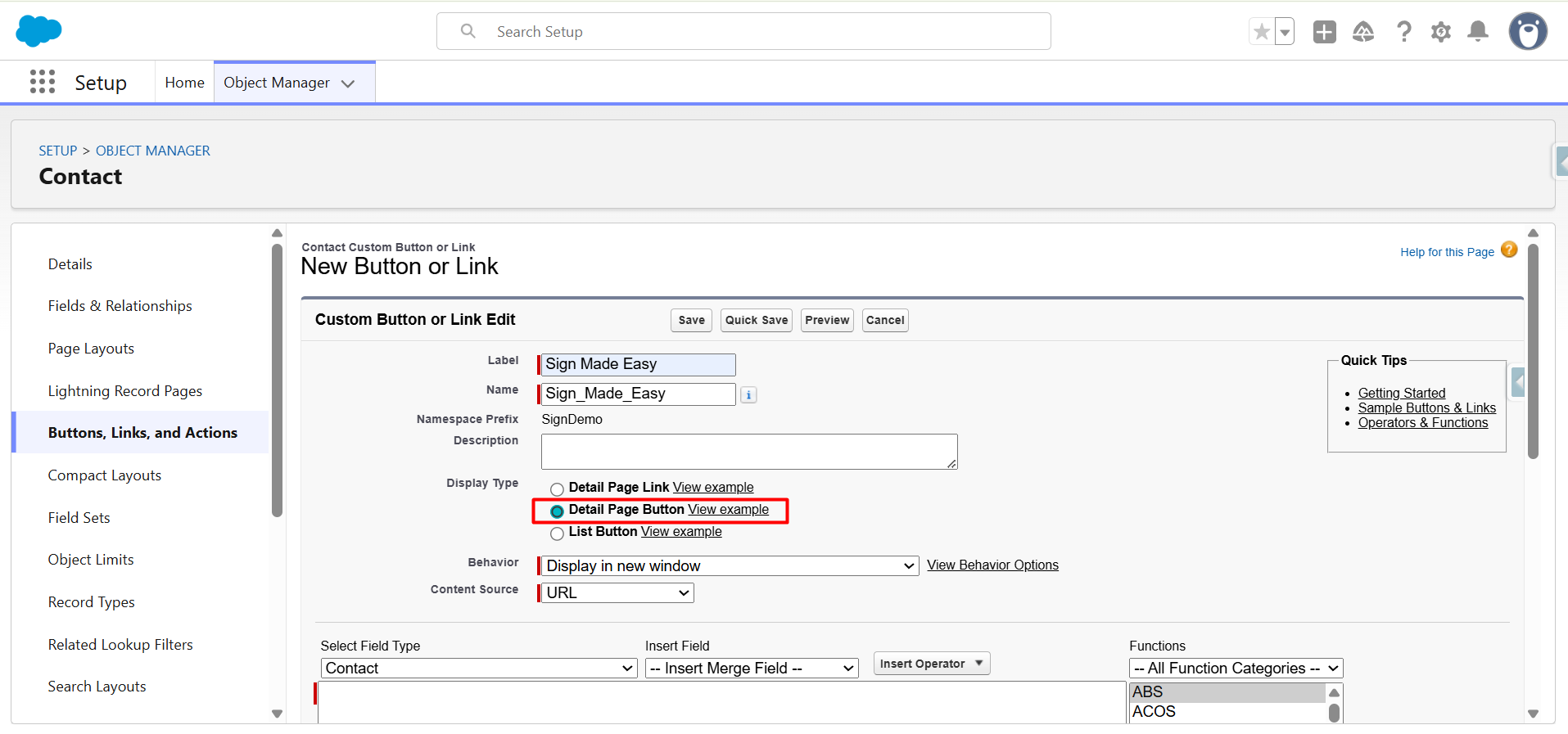Open the Trailhead guidance icon
This screenshot has height=734, width=1568.
(x=1363, y=32)
